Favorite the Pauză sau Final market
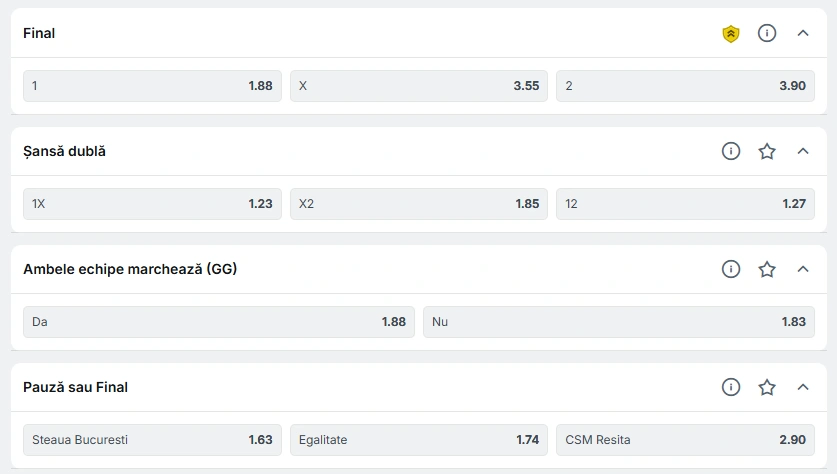The height and width of the screenshot is (474, 837). coord(767,387)
